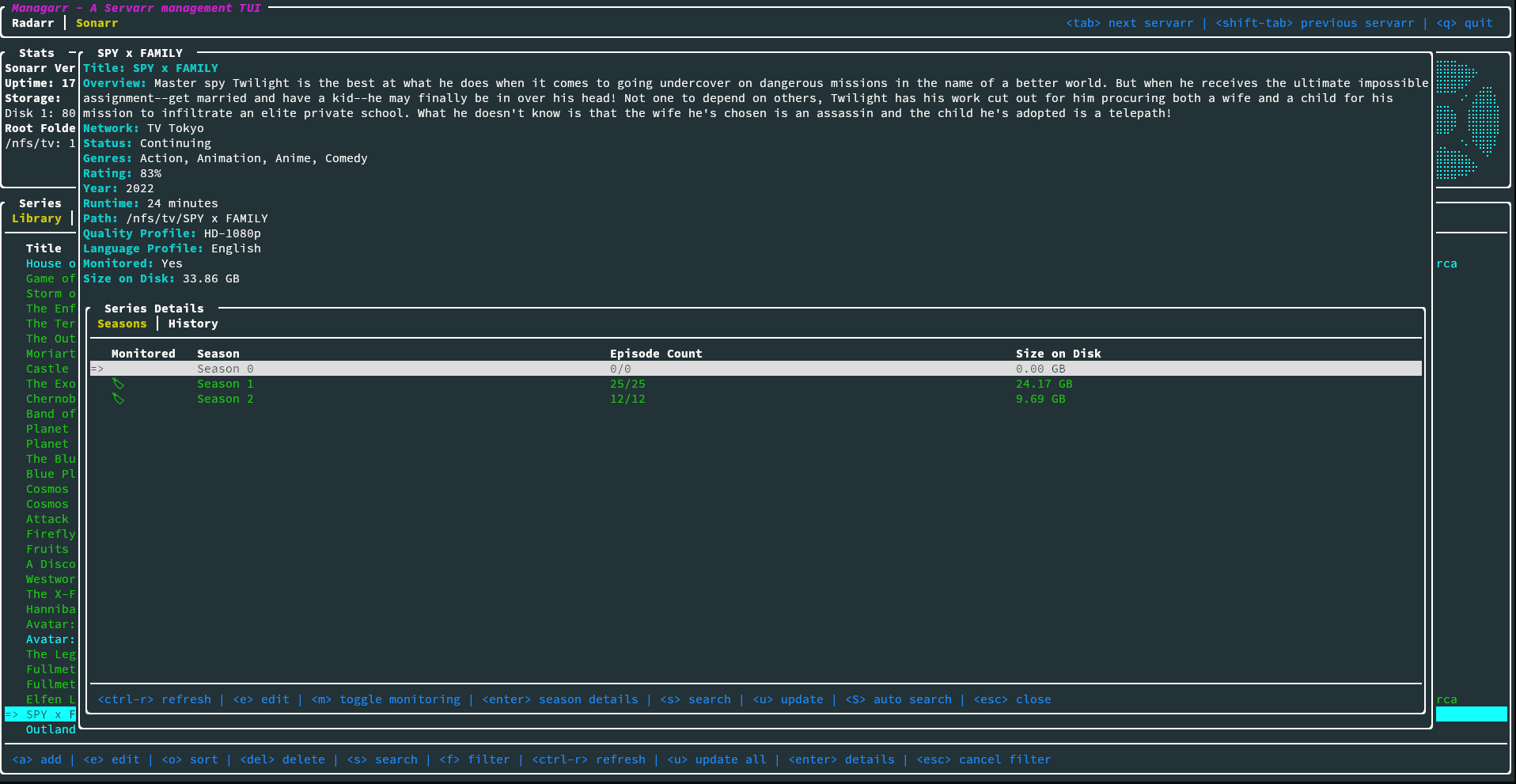This screenshot has height=784, width=1516.
Task: Click the arrow marker beside SPY x F
Action: pos(12,714)
